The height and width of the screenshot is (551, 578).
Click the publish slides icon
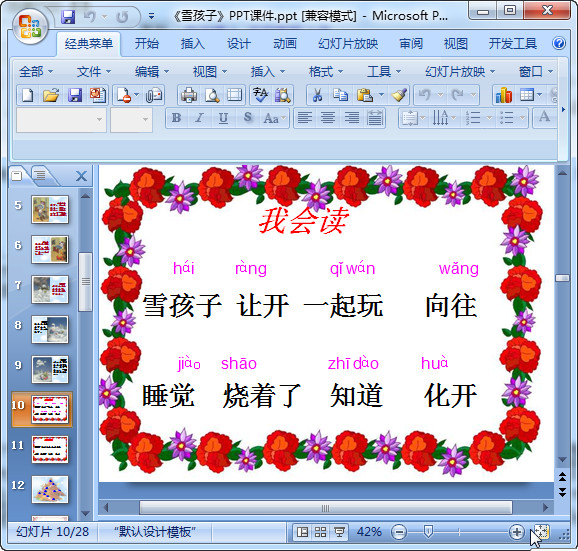pos(98,95)
